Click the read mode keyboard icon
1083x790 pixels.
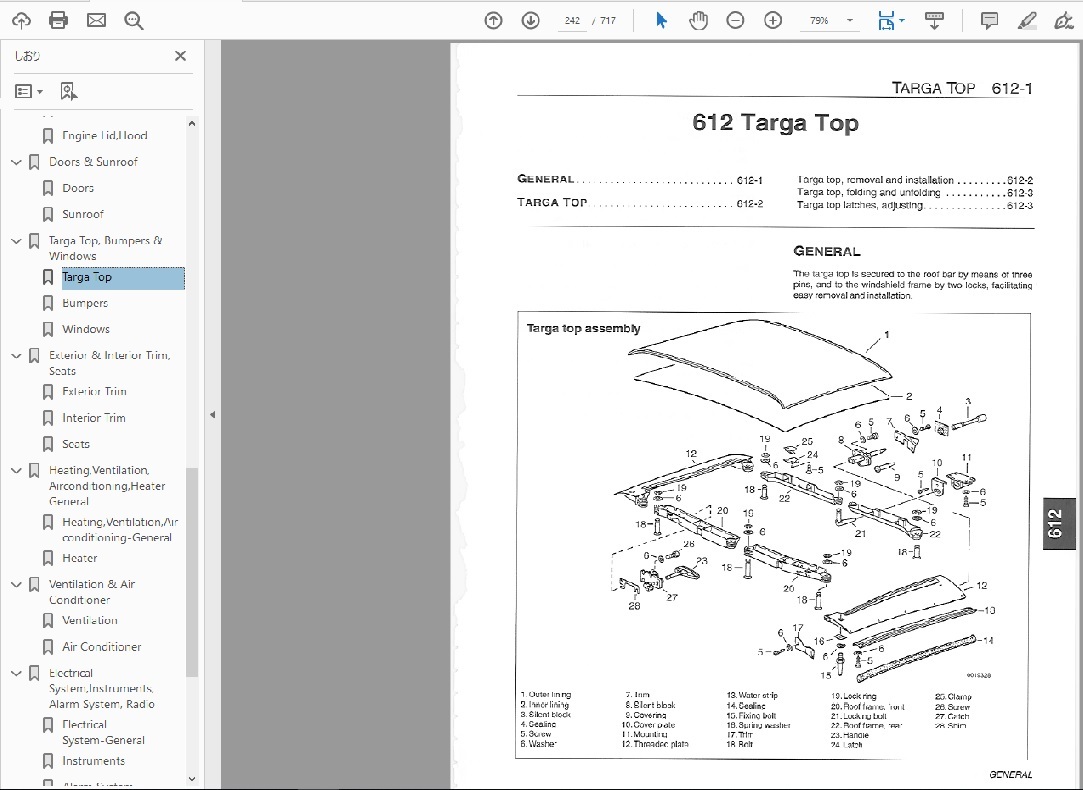(935, 21)
